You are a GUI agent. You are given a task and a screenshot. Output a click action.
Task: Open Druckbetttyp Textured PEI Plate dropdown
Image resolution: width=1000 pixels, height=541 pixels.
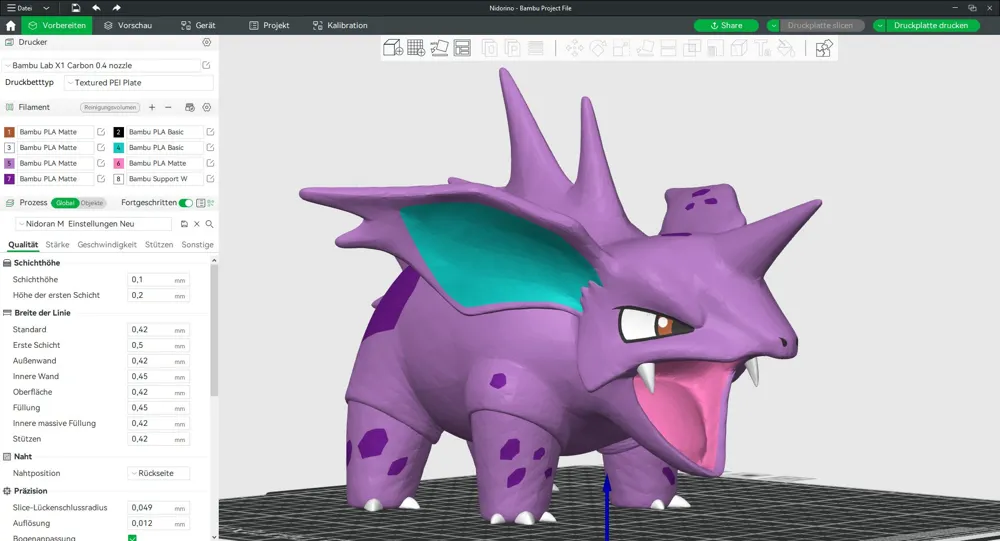139,82
